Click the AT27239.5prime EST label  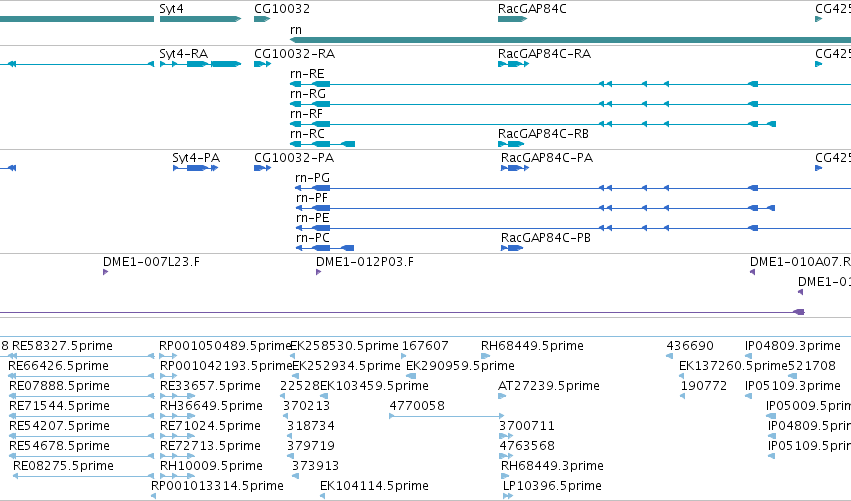549,386
